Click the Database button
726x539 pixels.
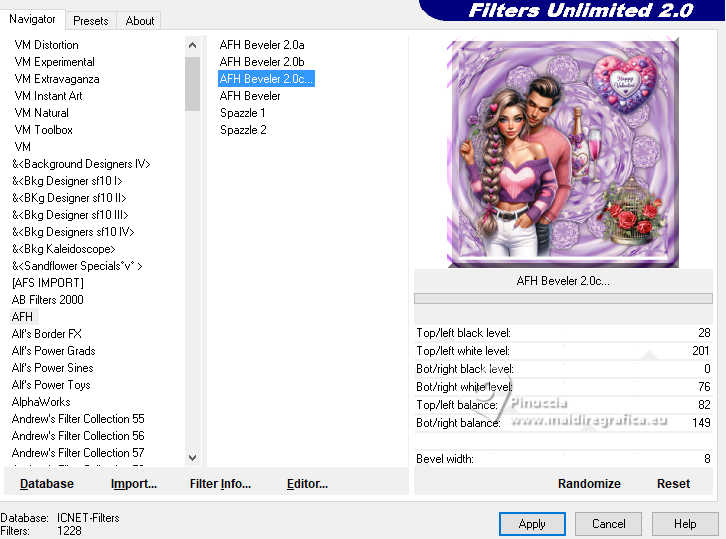(47, 484)
